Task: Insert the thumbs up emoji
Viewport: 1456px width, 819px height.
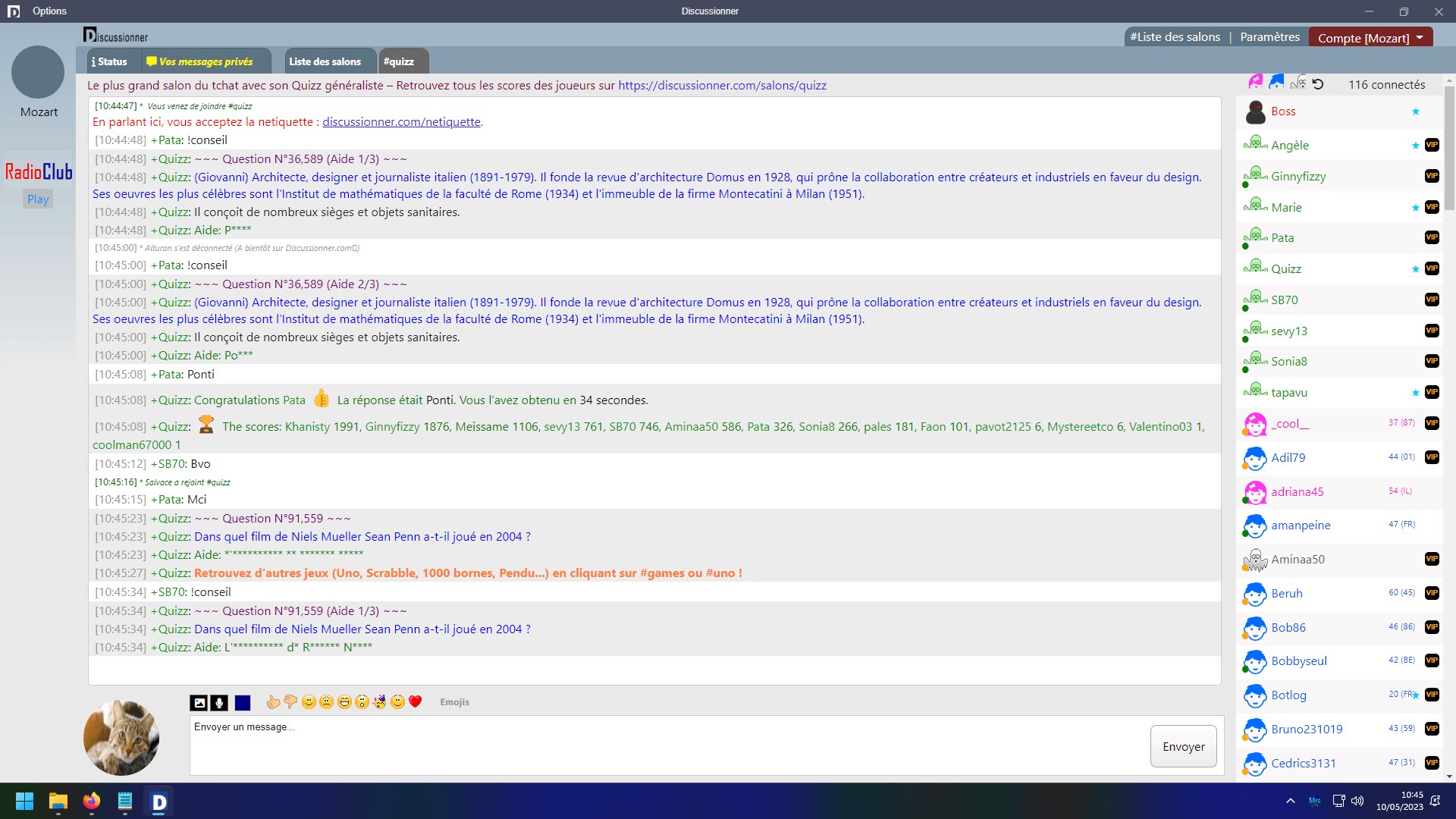Action: coord(273,702)
